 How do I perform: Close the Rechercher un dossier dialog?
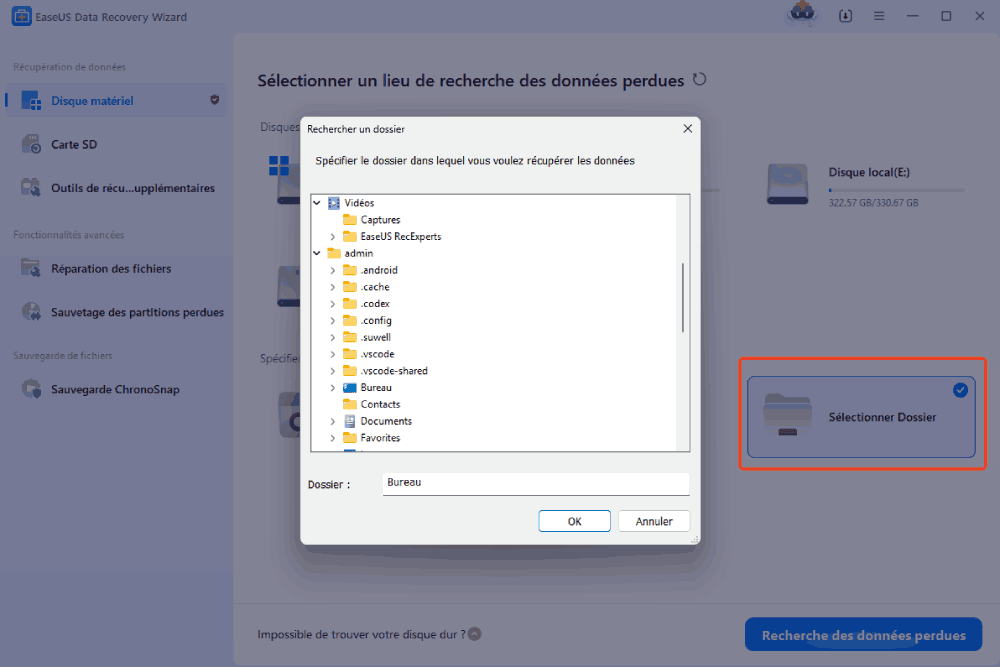(688, 129)
